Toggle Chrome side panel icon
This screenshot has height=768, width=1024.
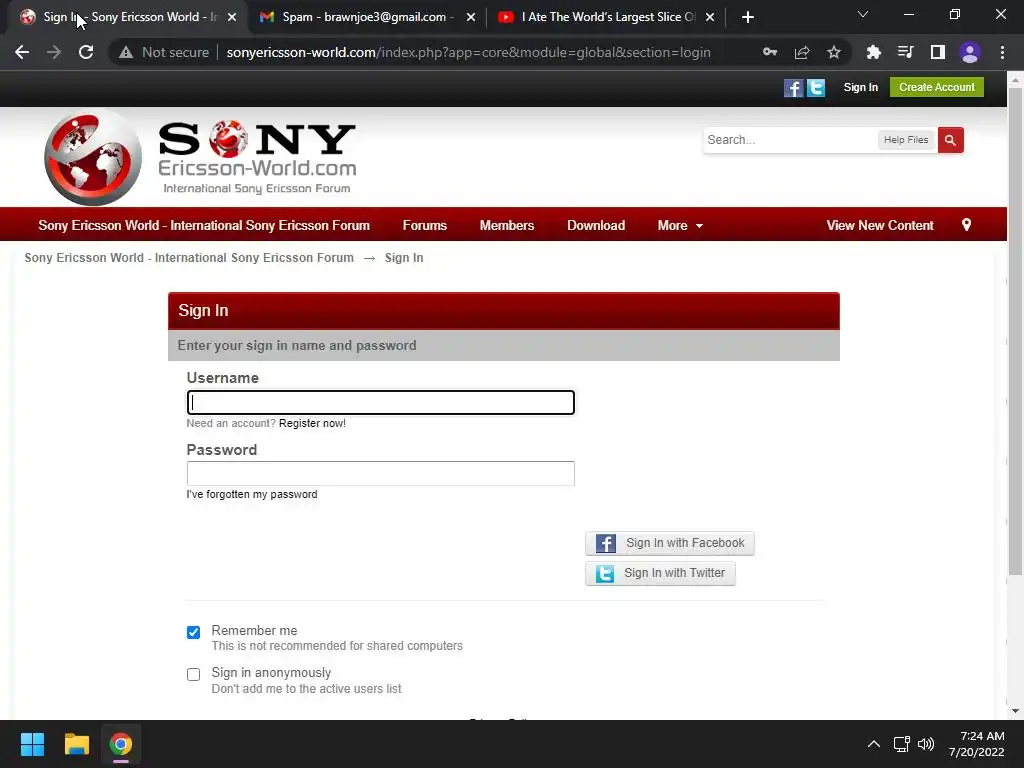pos(938,52)
